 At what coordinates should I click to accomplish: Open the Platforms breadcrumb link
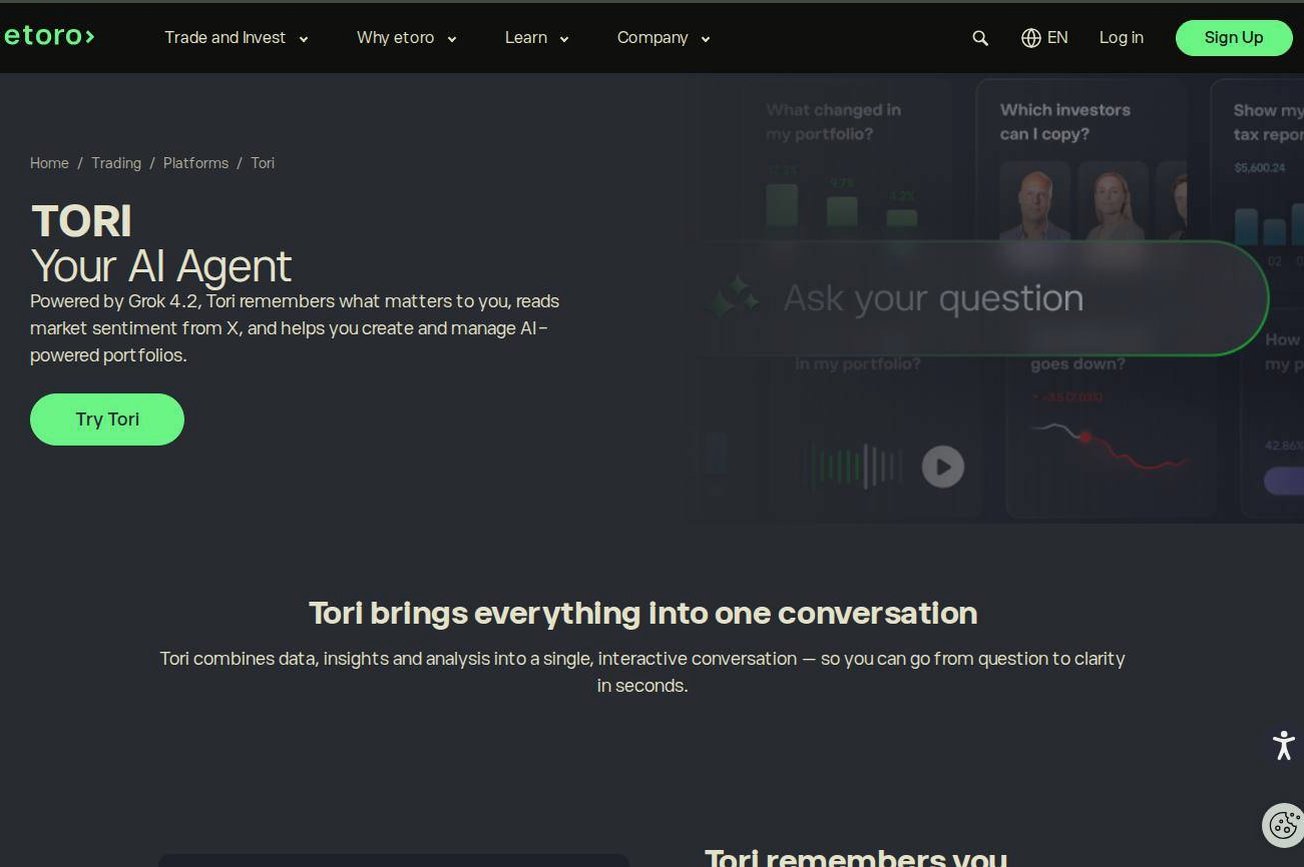196,163
